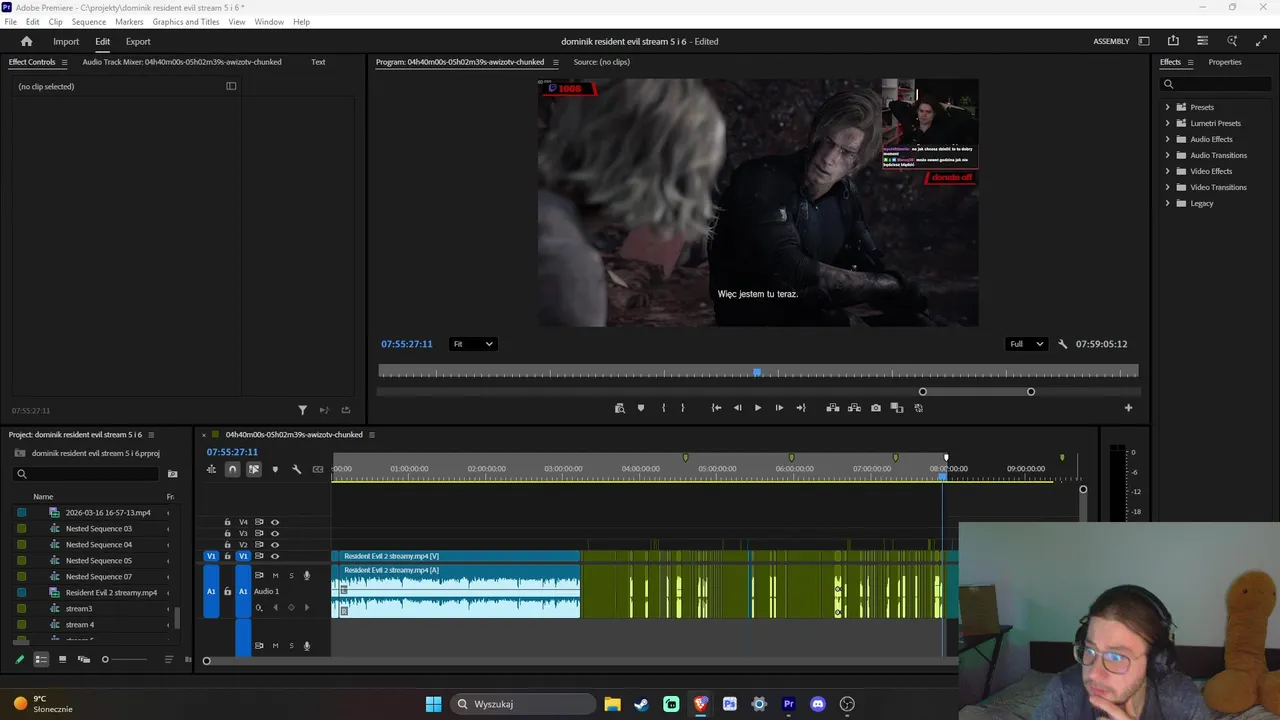This screenshot has width=1280, height=720.
Task: Click the Quick Export share icon
Action: pyautogui.click(x=1173, y=41)
